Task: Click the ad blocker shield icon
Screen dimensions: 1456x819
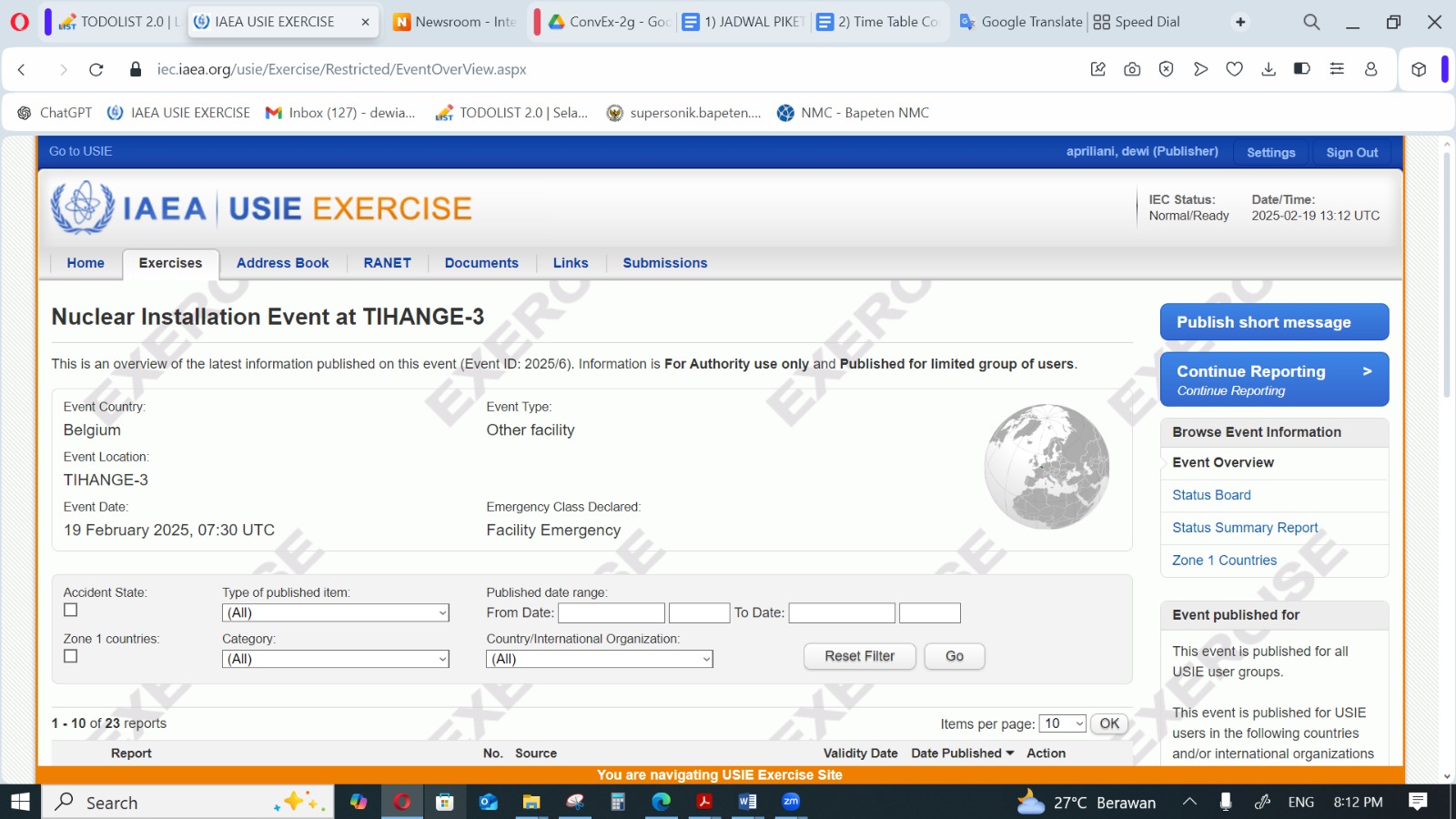Action: 1166,69
